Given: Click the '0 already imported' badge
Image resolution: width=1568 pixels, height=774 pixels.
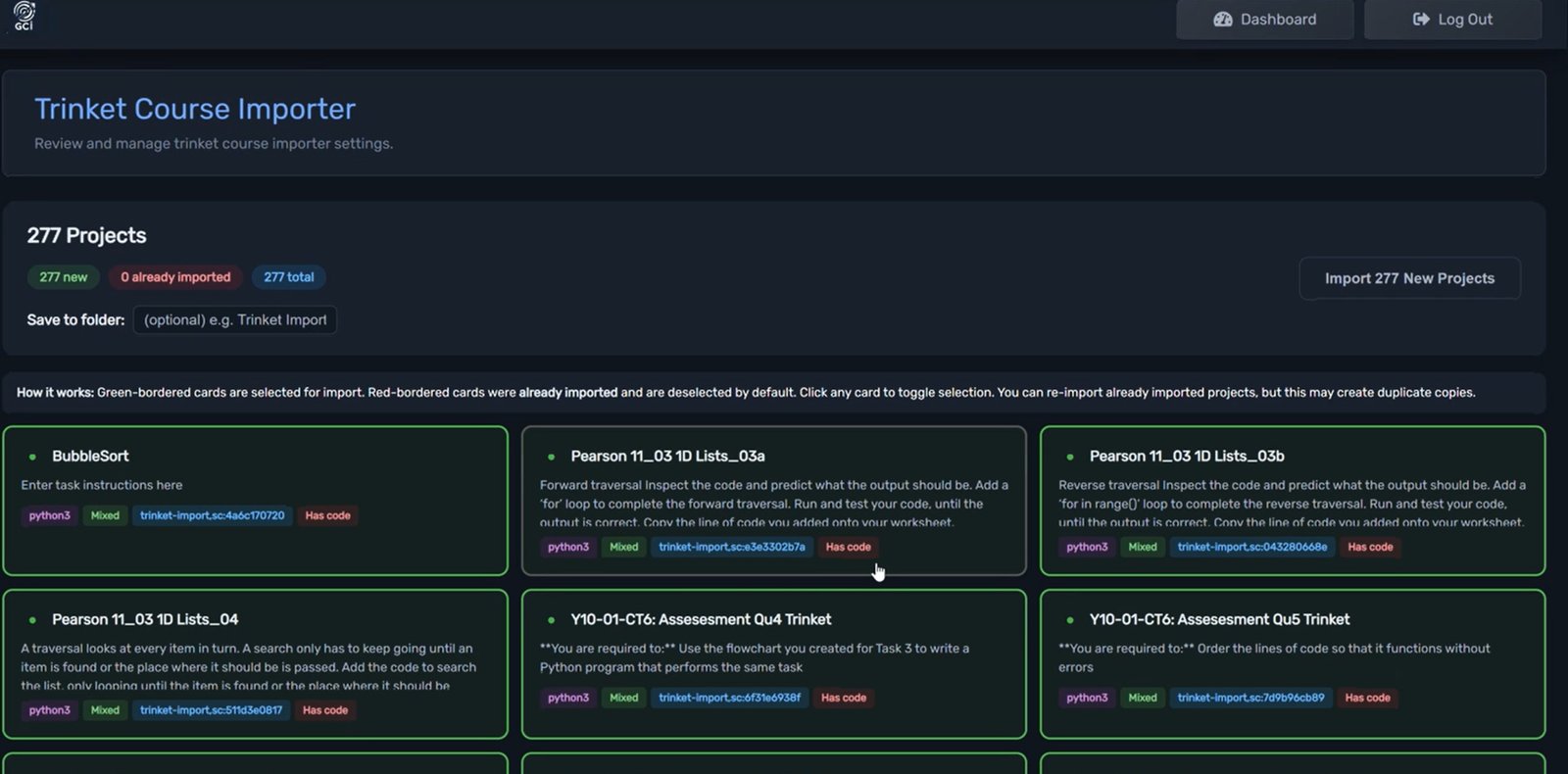Looking at the screenshot, I should coord(175,277).
